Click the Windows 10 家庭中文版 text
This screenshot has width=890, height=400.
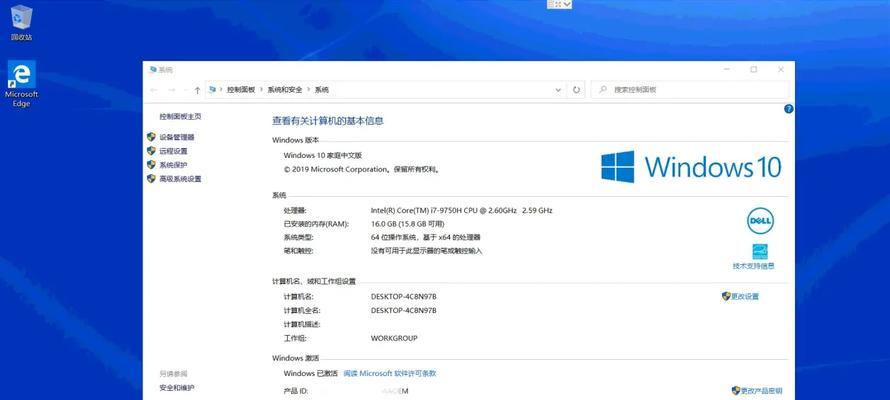click(x=322, y=155)
